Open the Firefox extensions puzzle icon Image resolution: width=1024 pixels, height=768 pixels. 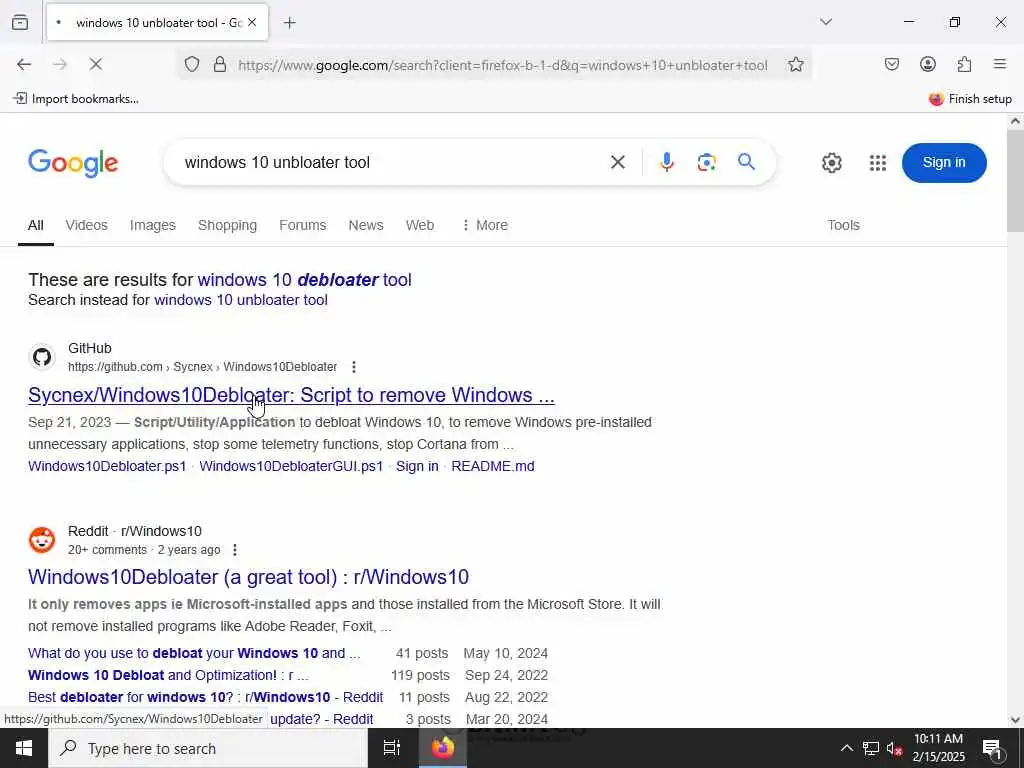(964, 64)
